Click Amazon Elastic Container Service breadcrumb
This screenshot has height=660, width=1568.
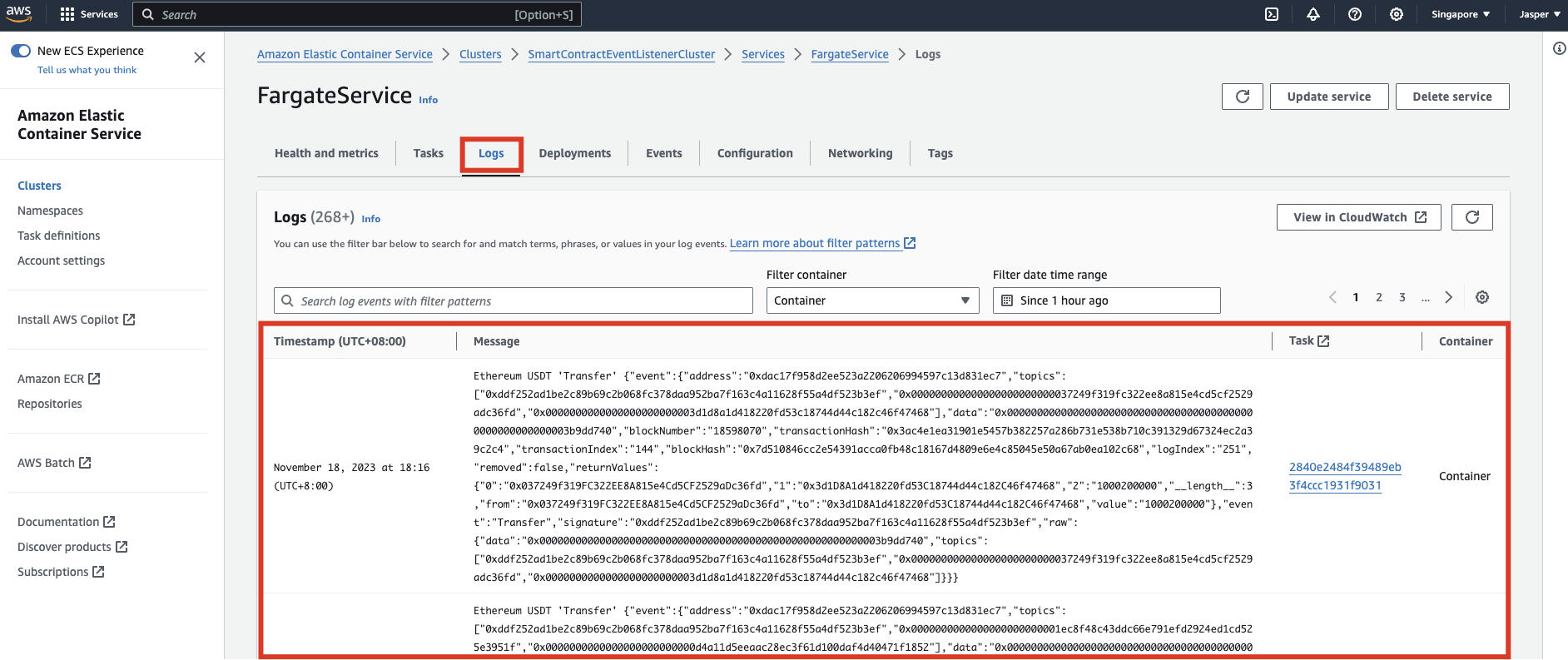coord(345,54)
